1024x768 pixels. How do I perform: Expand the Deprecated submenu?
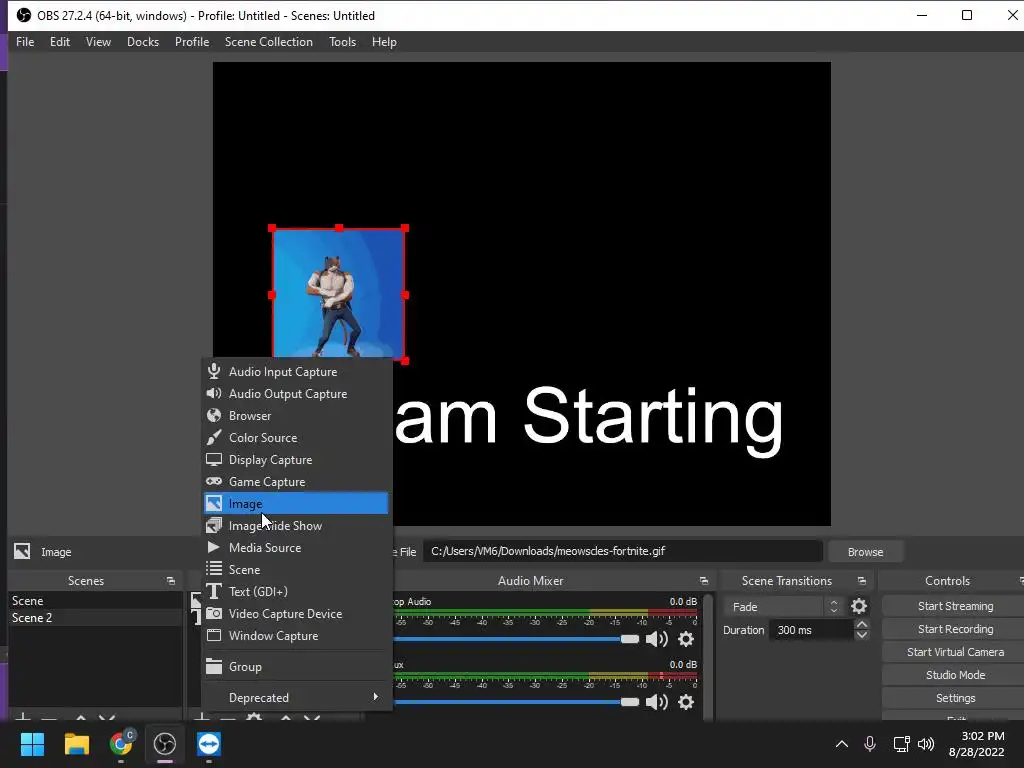[295, 697]
